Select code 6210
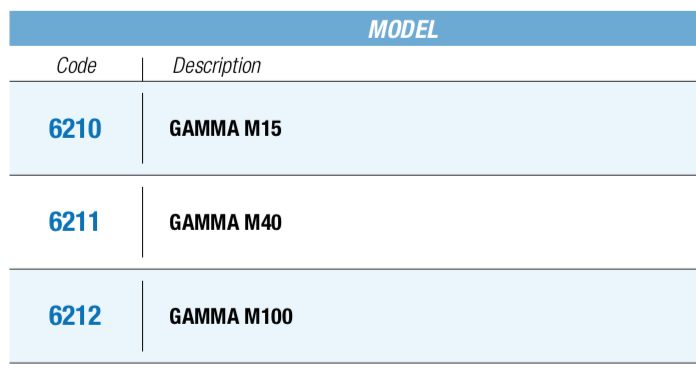Viewport: 696px width, 372px height. 75,129
